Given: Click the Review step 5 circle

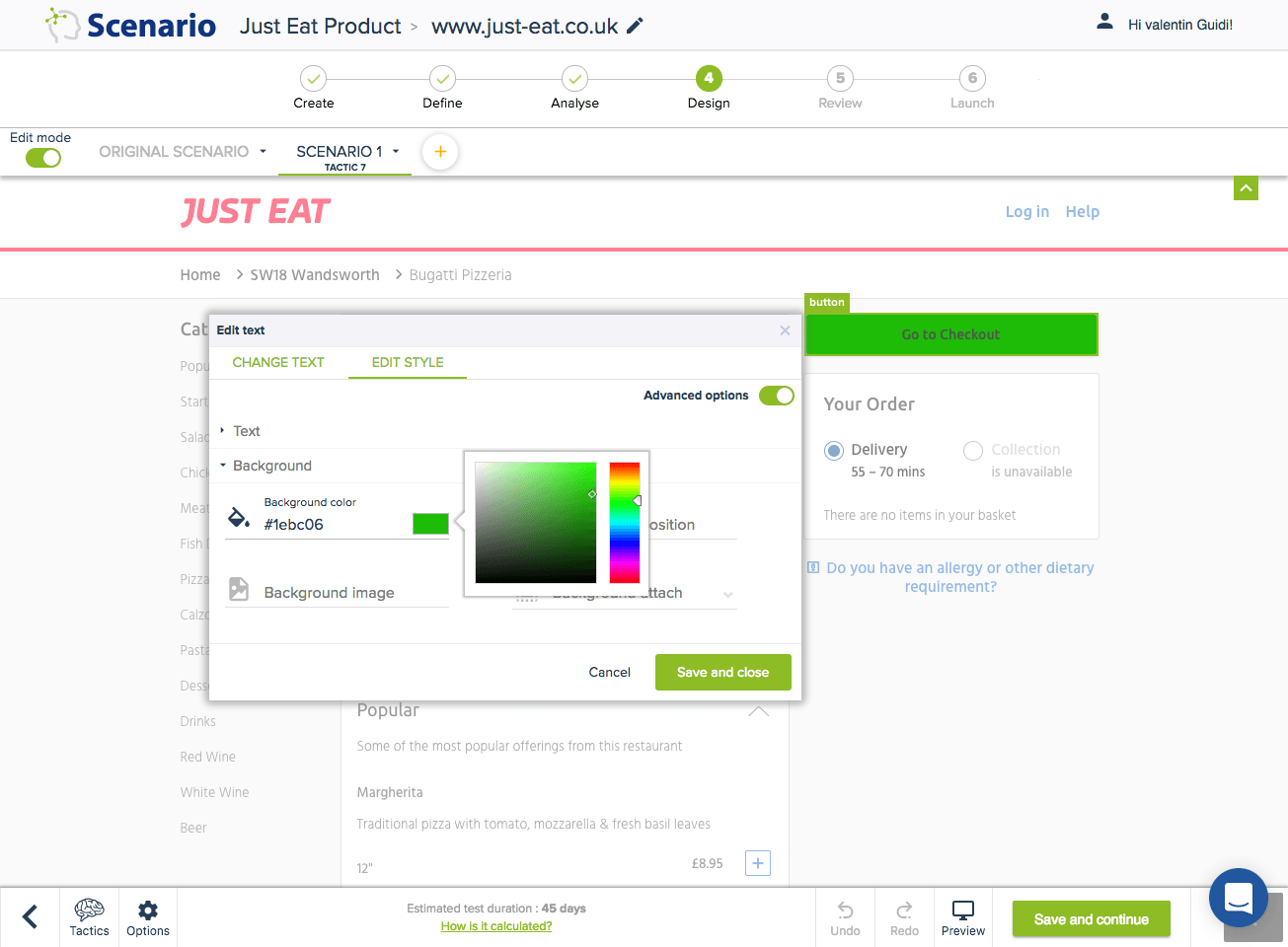Looking at the screenshot, I should coord(840,78).
